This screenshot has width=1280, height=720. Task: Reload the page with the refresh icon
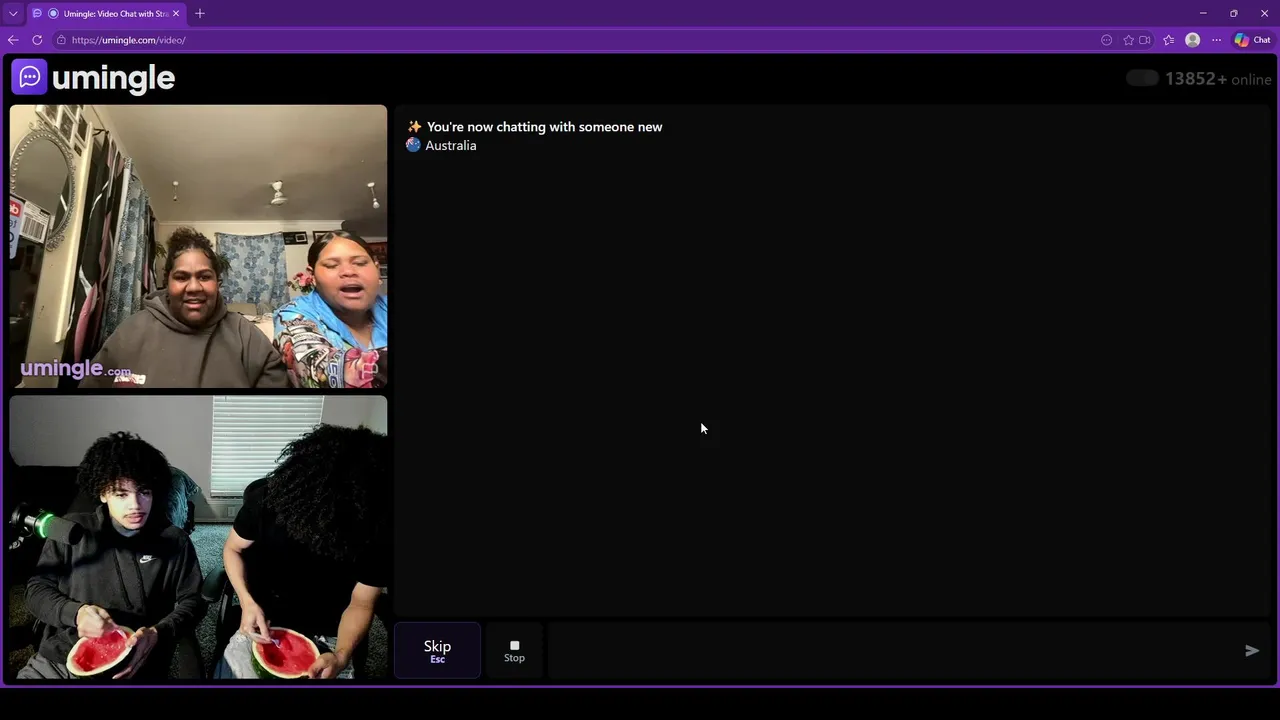(37, 40)
